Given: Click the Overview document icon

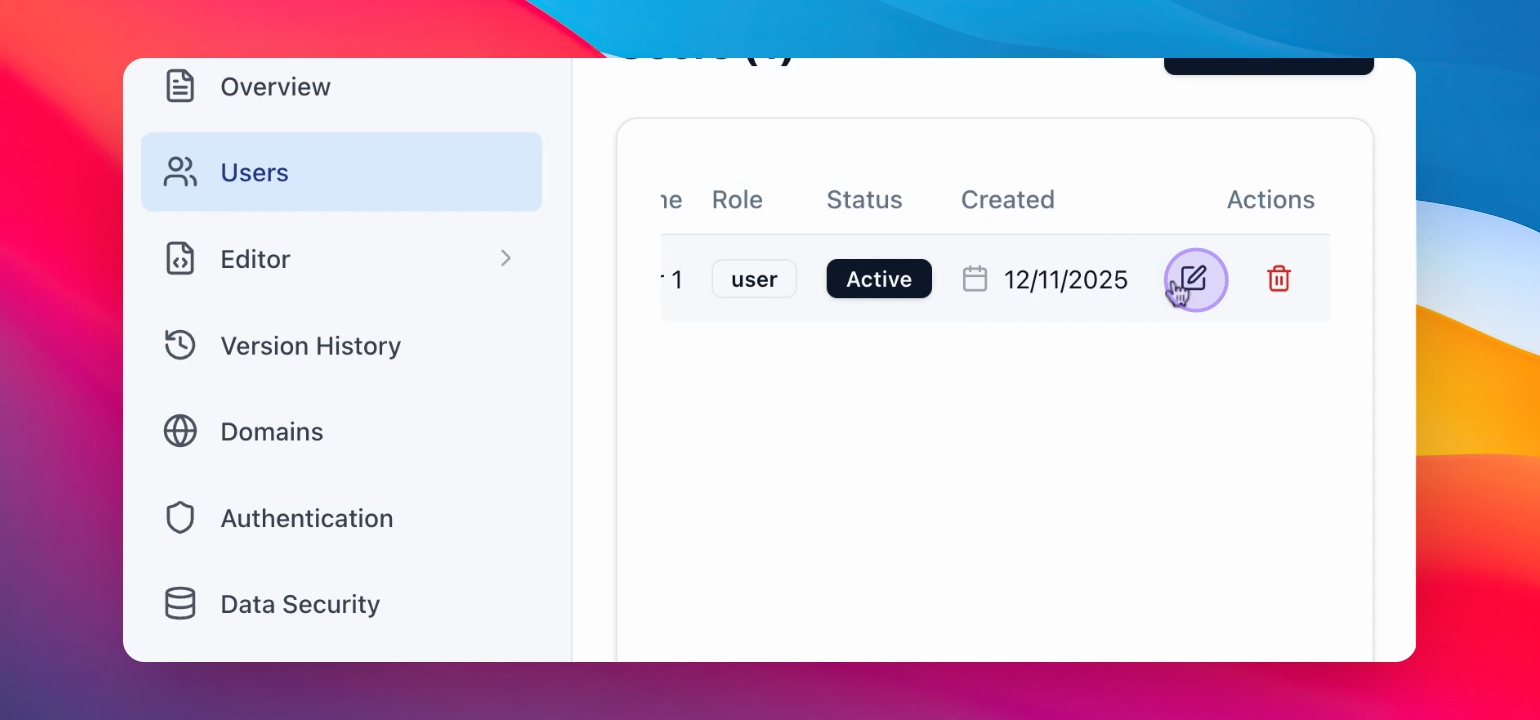Looking at the screenshot, I should click(180, 86).
